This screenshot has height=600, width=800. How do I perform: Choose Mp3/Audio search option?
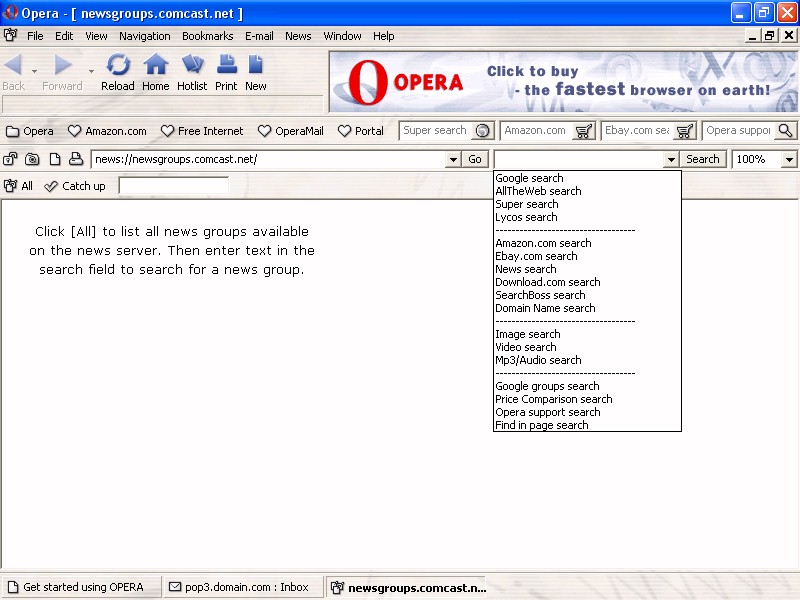[587, 360]
